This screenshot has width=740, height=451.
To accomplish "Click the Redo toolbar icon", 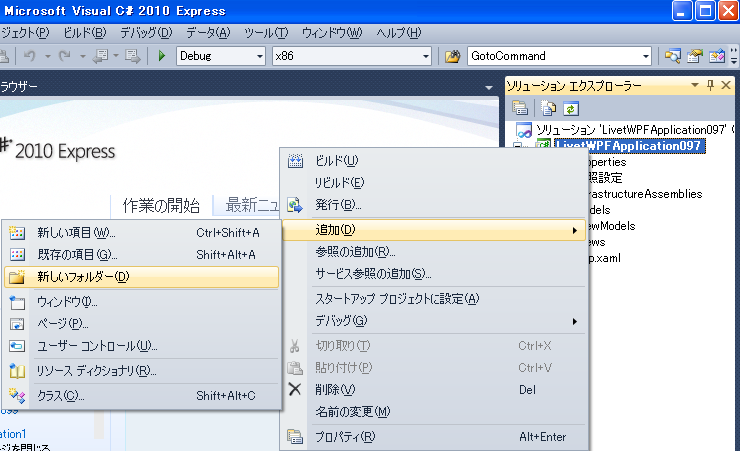I will [65, 56].
